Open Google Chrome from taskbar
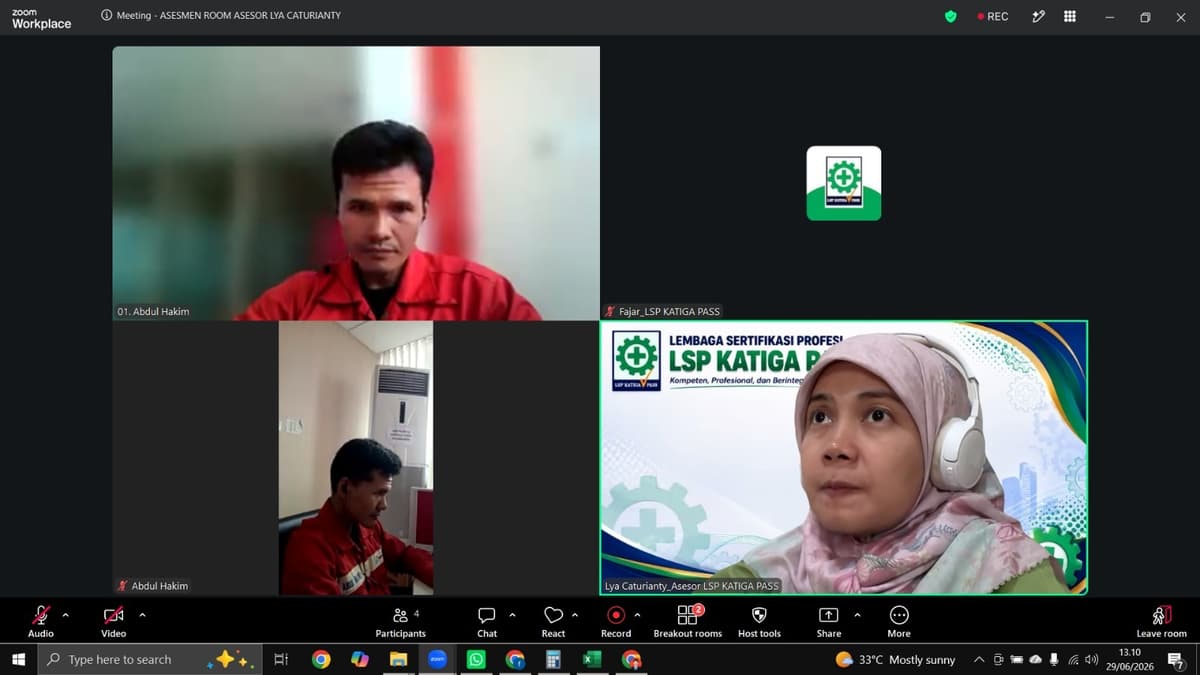This screenshot has width=1200, height=675. [321, 659]
